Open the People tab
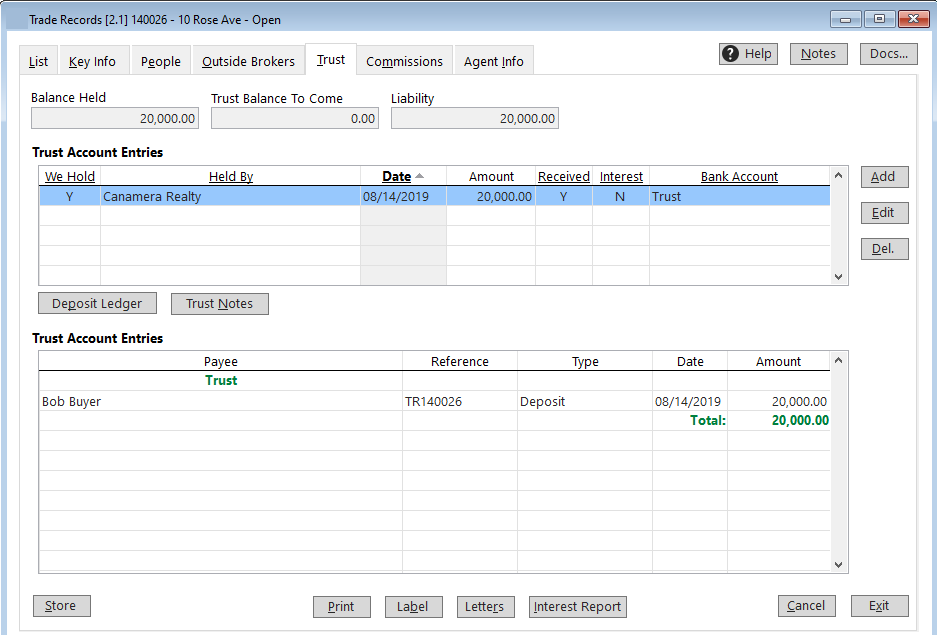Image resolution: width=937 pixels, height=635 pixels. point(160,60)
